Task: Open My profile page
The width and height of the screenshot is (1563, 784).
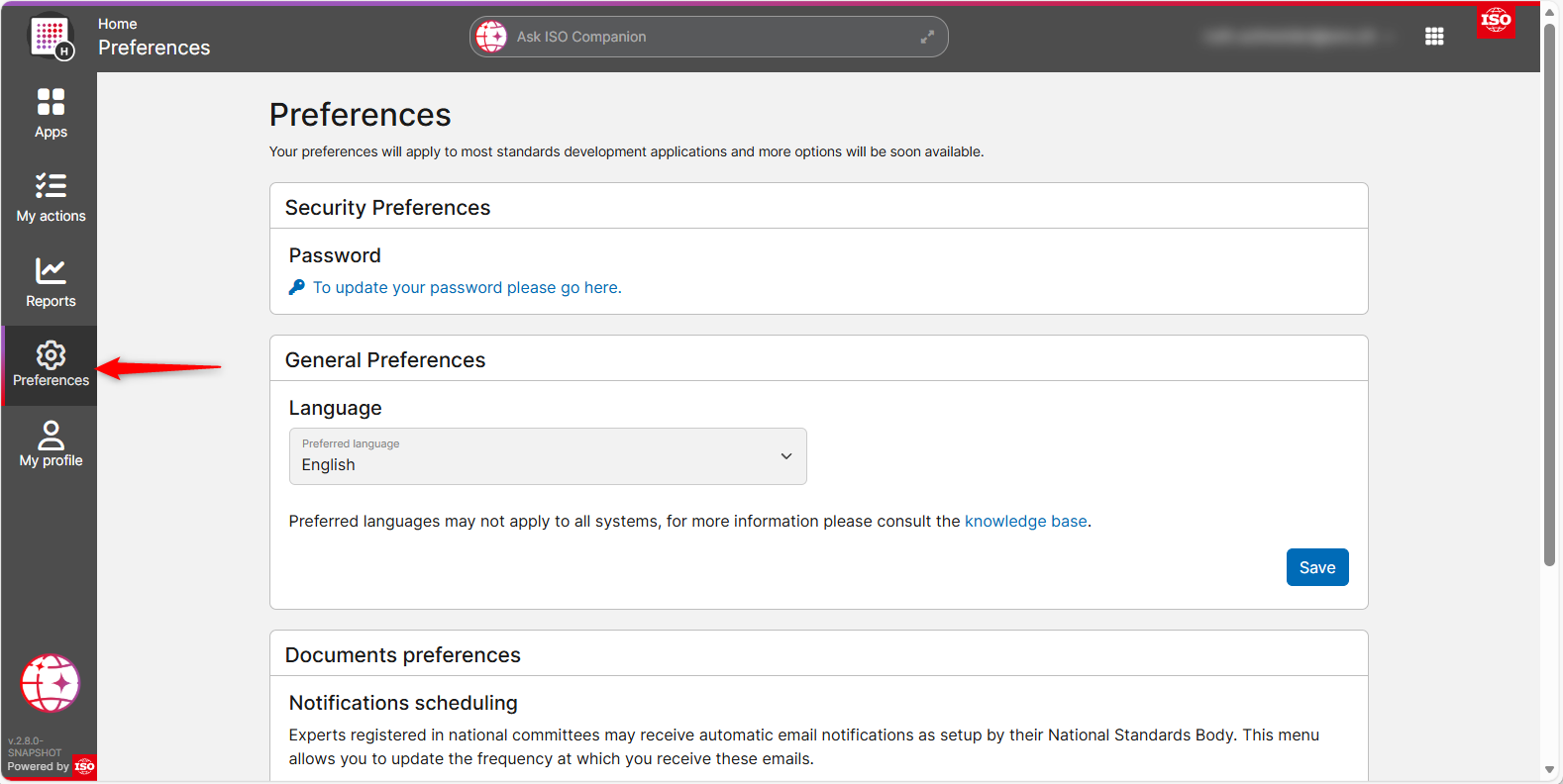Action: pos(51,443)
